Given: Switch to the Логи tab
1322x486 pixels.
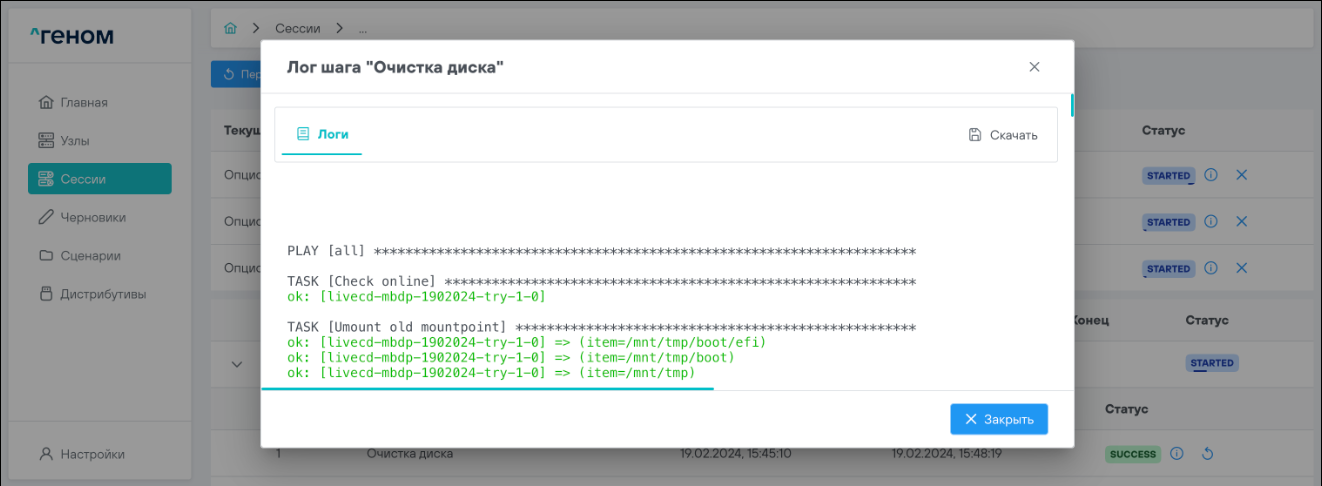Looking at the screenshot, I should pyautogui.click(x=322, y=134).
